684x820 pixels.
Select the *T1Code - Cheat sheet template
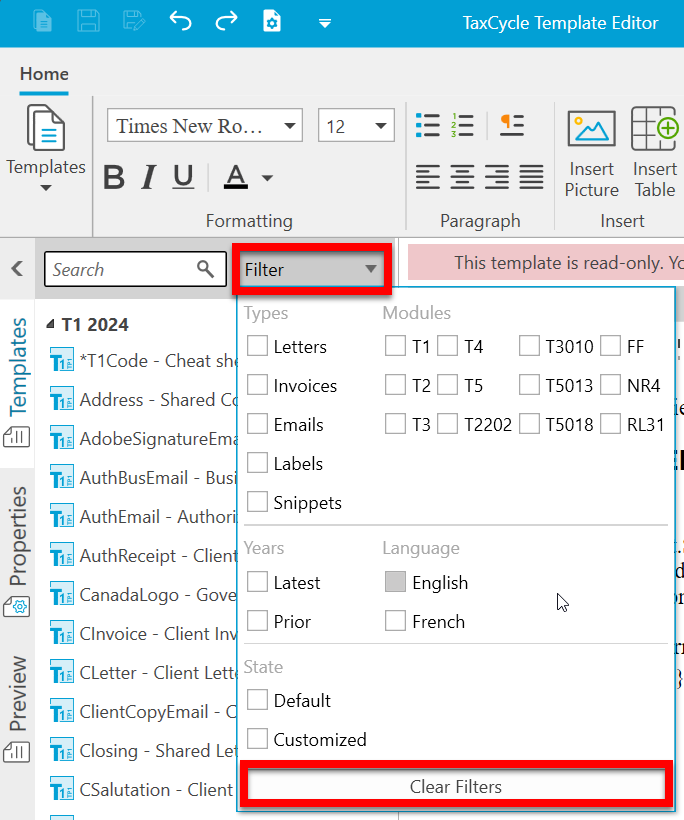point(144,361)
